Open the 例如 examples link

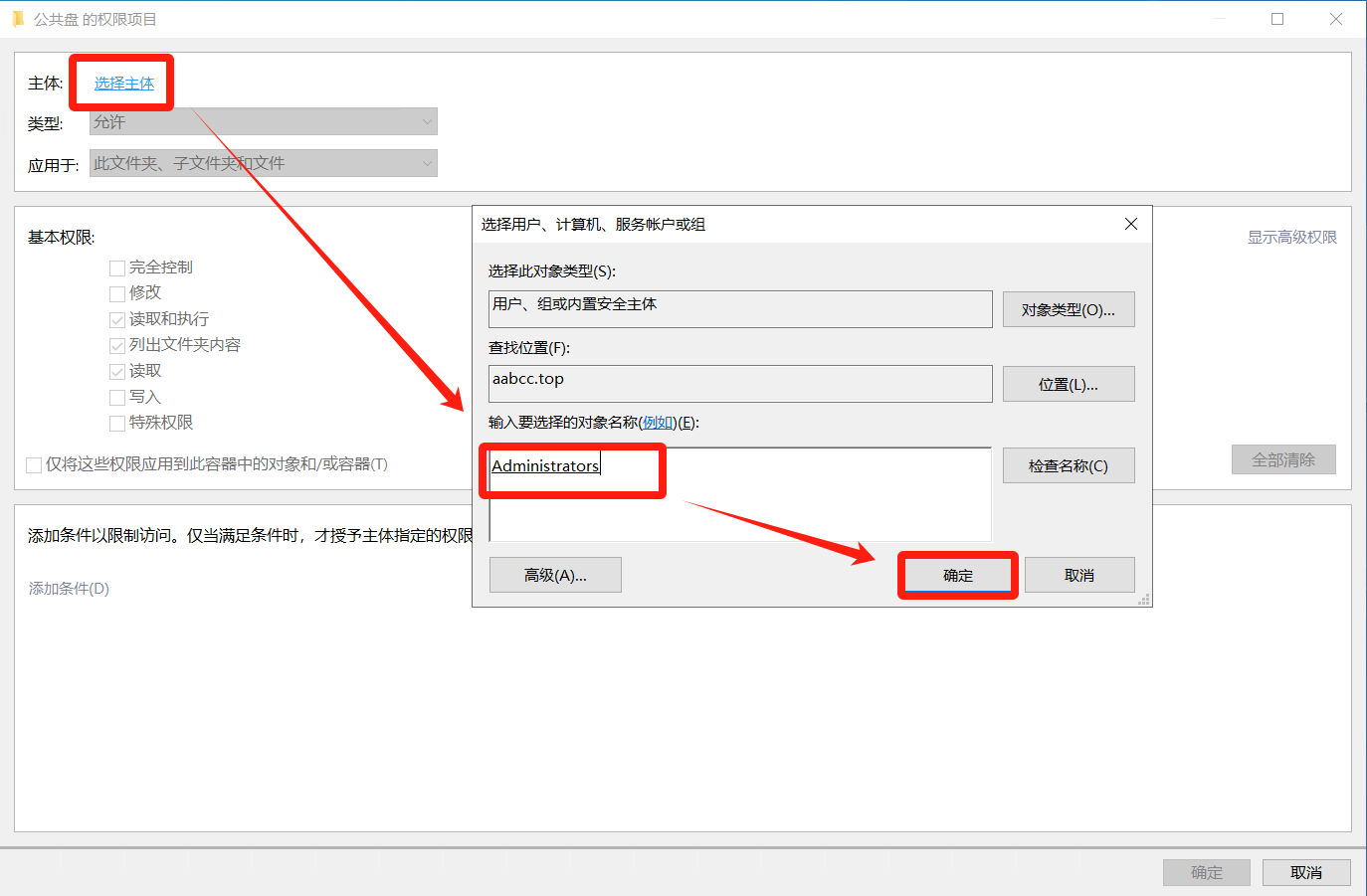pos(657,423)
